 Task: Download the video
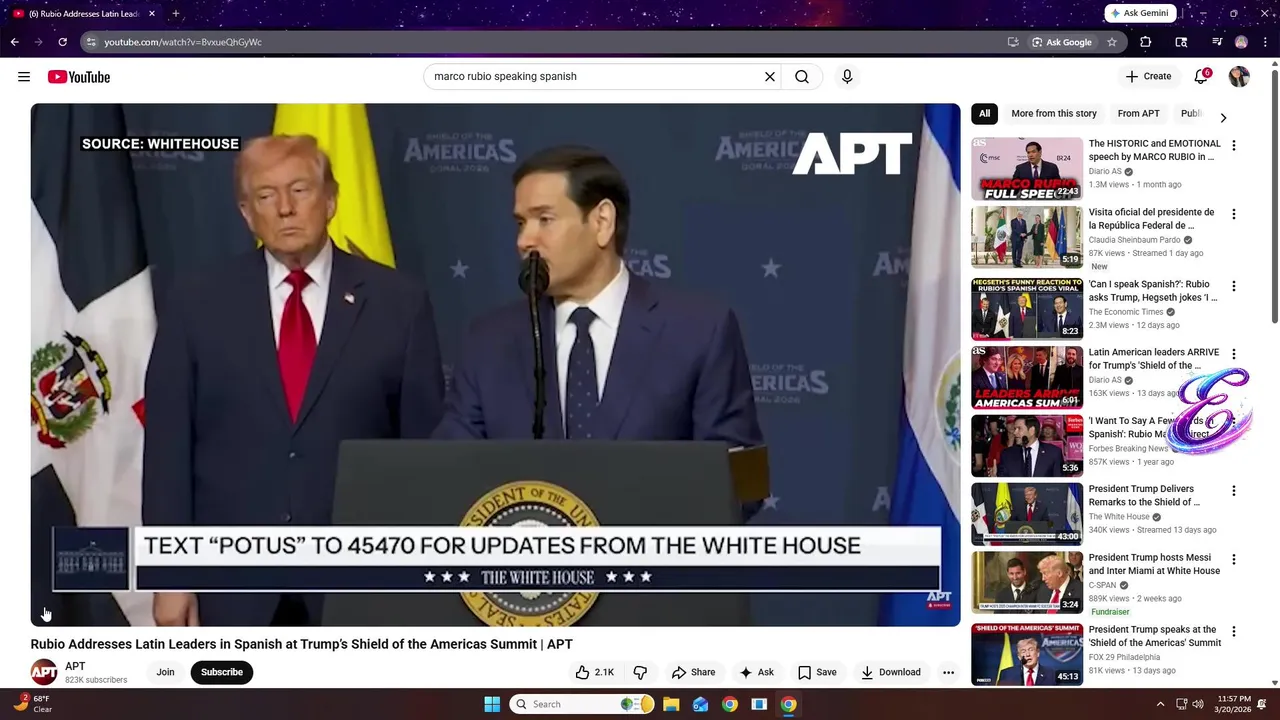coord(890,672)
